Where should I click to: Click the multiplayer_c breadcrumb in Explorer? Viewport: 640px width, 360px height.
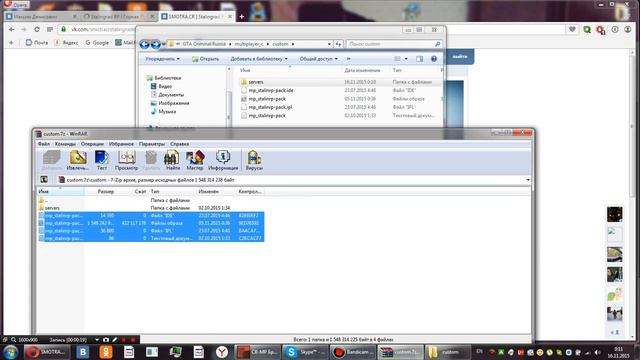(x=249, y=44)
